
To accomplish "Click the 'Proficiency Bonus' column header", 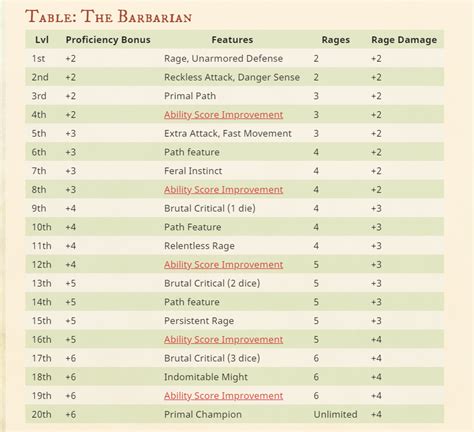I will 108,40.
